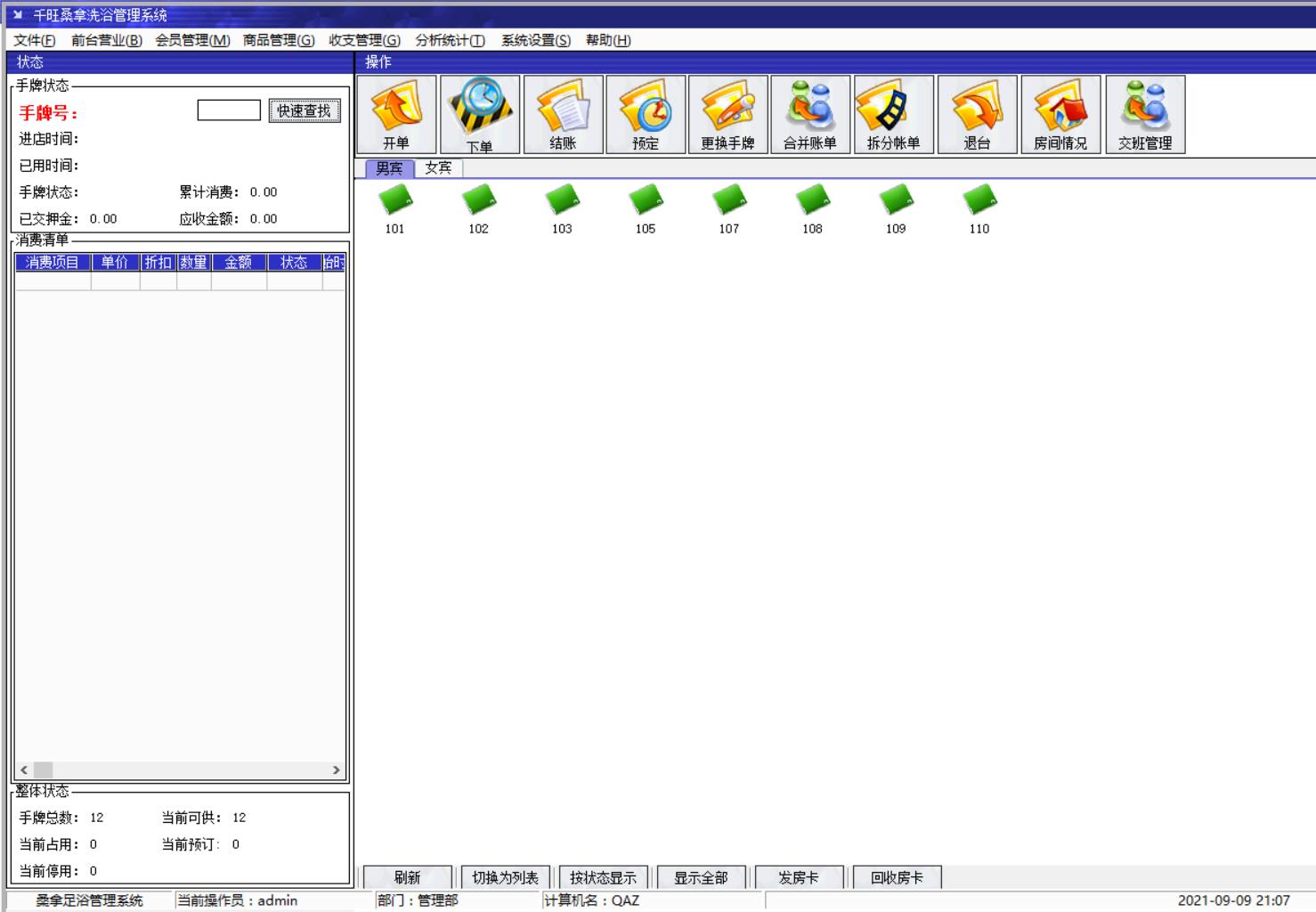The width and height of the screenshot is (1316, 912).
Task: Click the 切换为列表 button
Action: click(x=505, y=877)
